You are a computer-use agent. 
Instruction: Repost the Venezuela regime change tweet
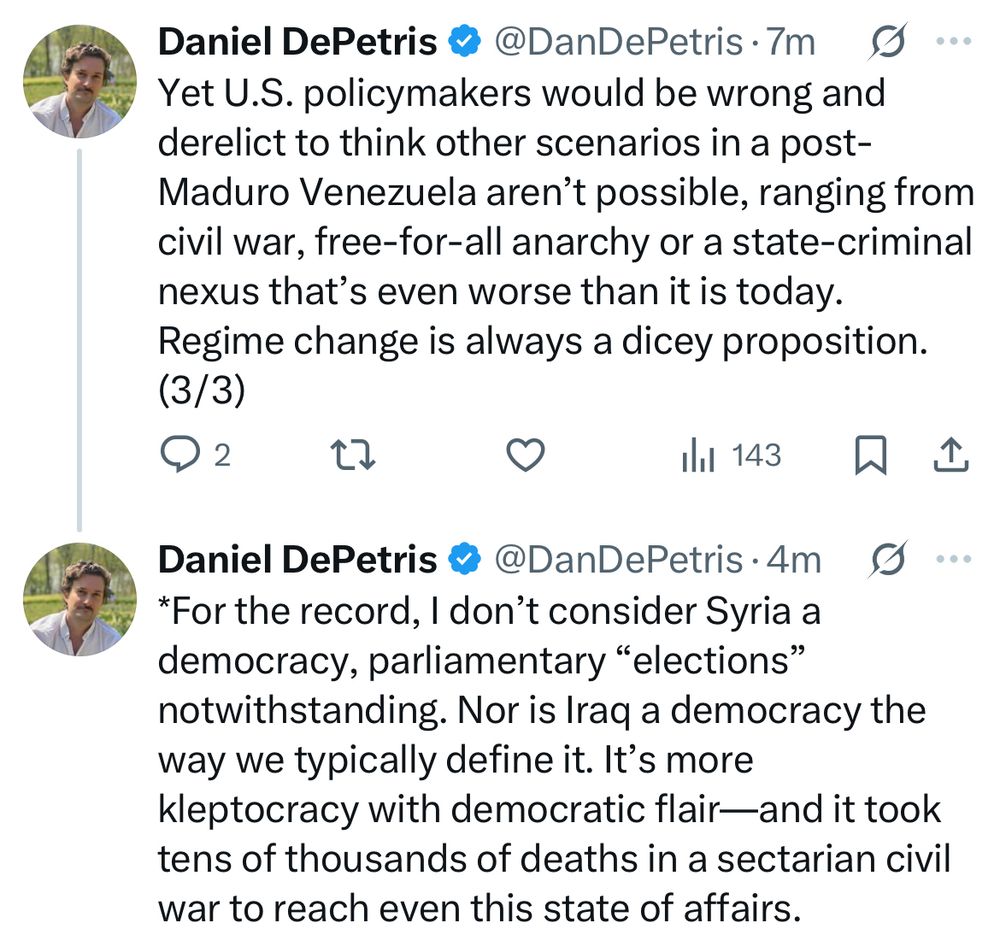coord(352,456)
